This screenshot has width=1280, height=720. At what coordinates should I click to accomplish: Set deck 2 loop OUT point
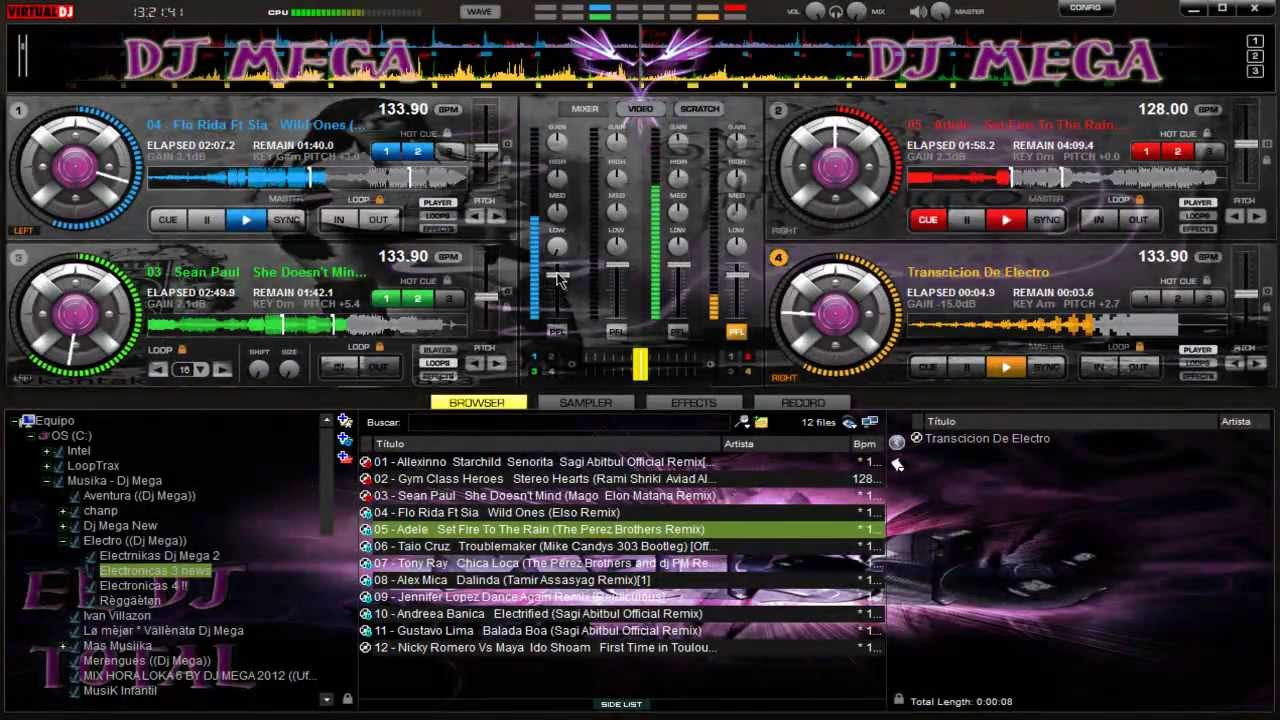tap(1138, 220)
